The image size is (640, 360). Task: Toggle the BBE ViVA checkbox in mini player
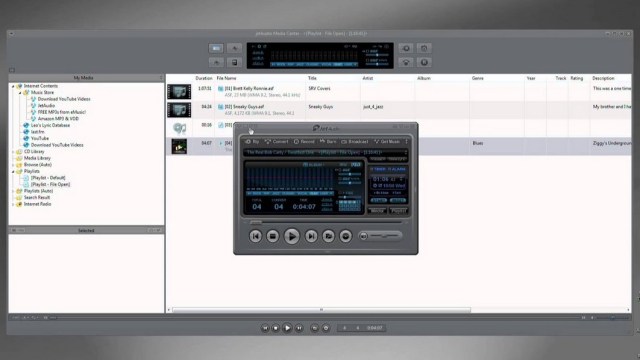[x=339, y=178]
